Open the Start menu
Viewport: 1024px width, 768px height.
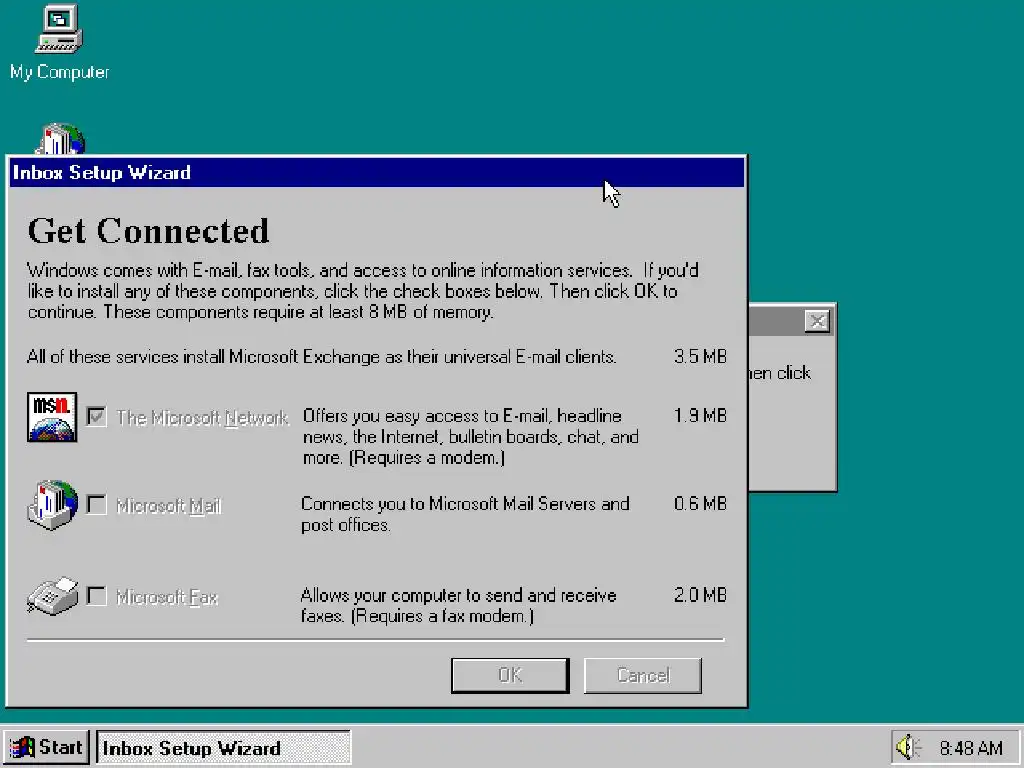point(46,747)
